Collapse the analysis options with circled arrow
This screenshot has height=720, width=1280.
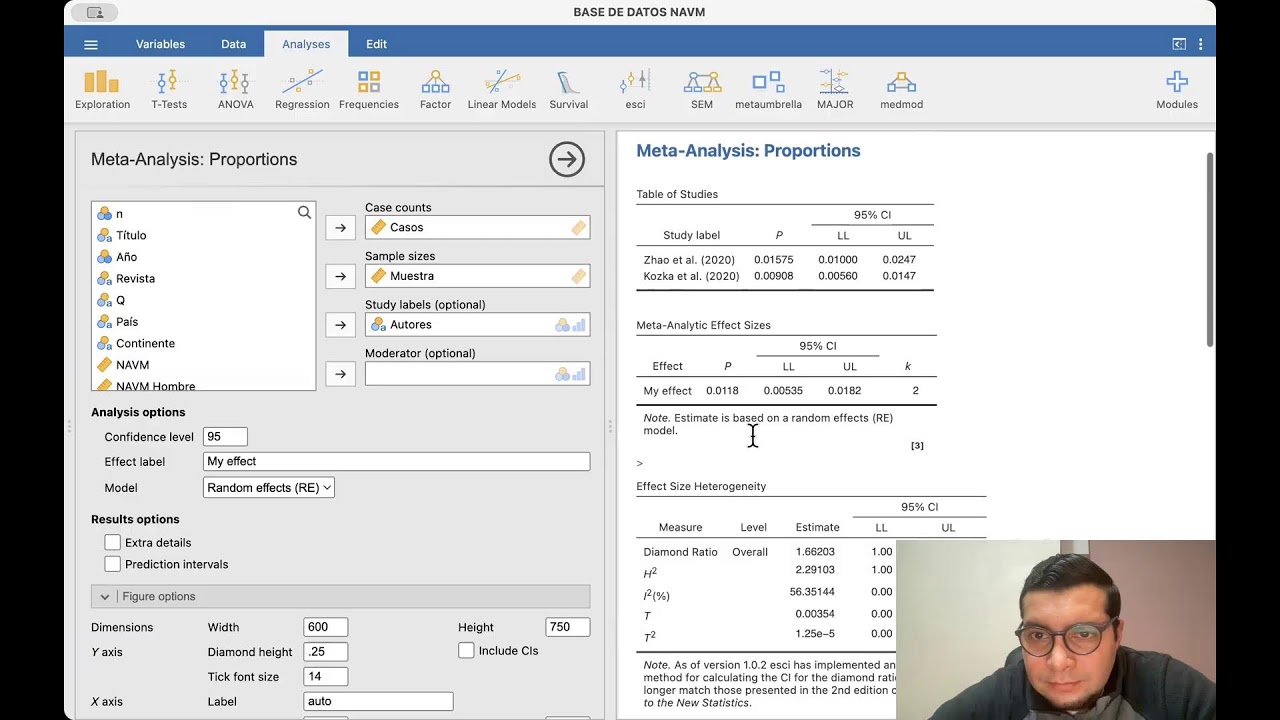(567, 159)
